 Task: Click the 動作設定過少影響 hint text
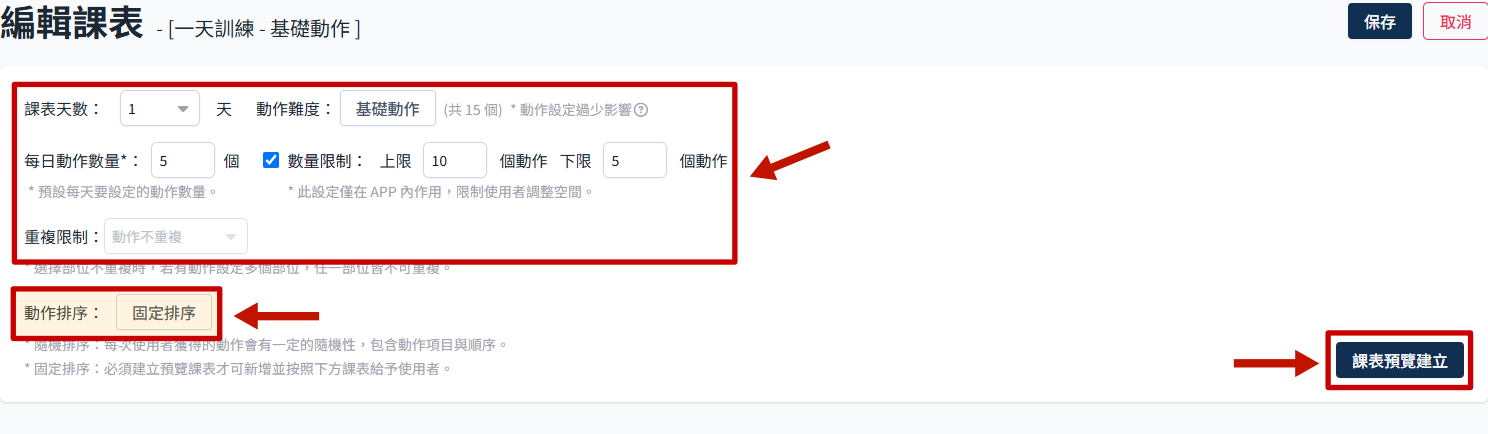pyautogui.click(x=570, y=110)
